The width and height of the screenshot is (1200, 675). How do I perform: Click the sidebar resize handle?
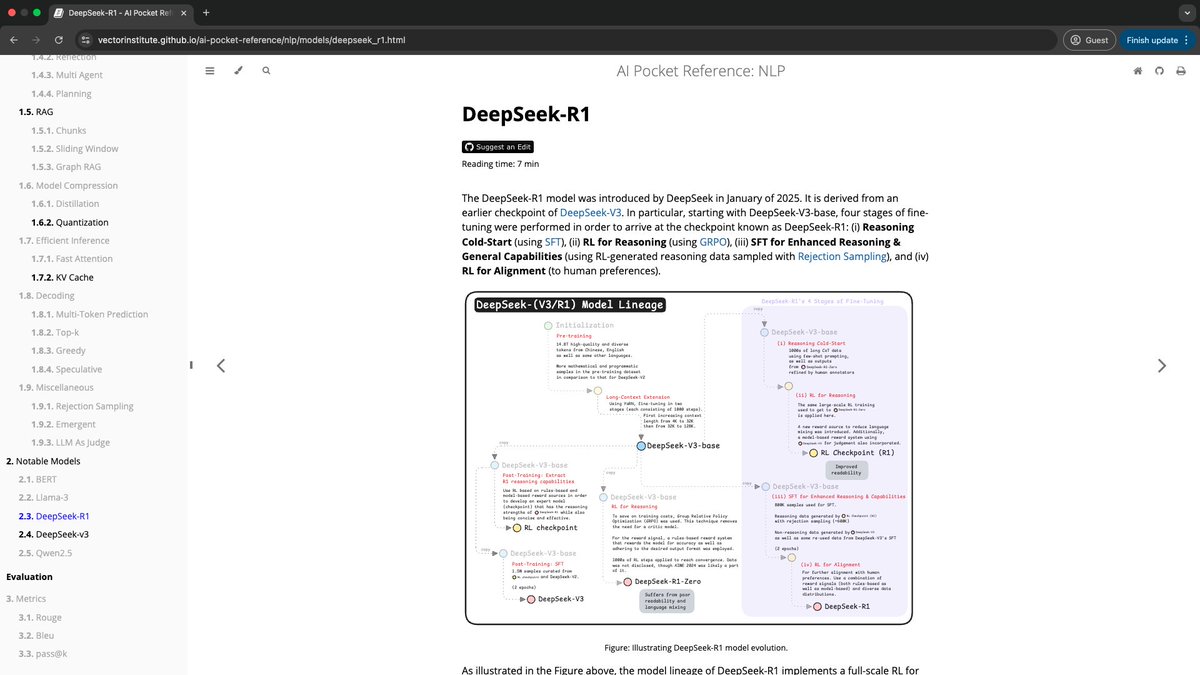[190, 365]
